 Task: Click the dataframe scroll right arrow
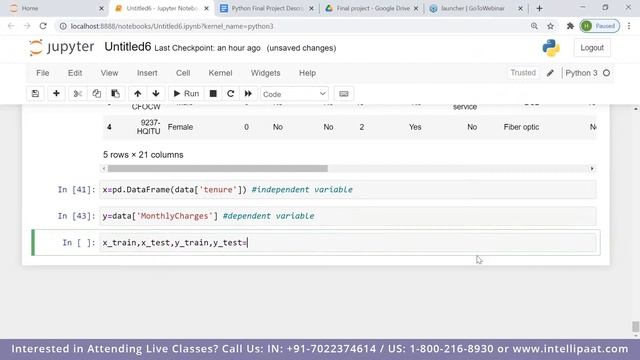(x=592, y=169)
